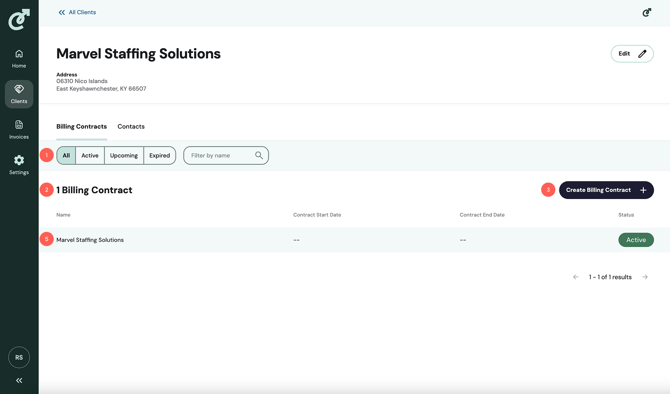The image size is (670, 394).
Task: Go to Invoices in the sidebar
Action: tap(19, 130)
